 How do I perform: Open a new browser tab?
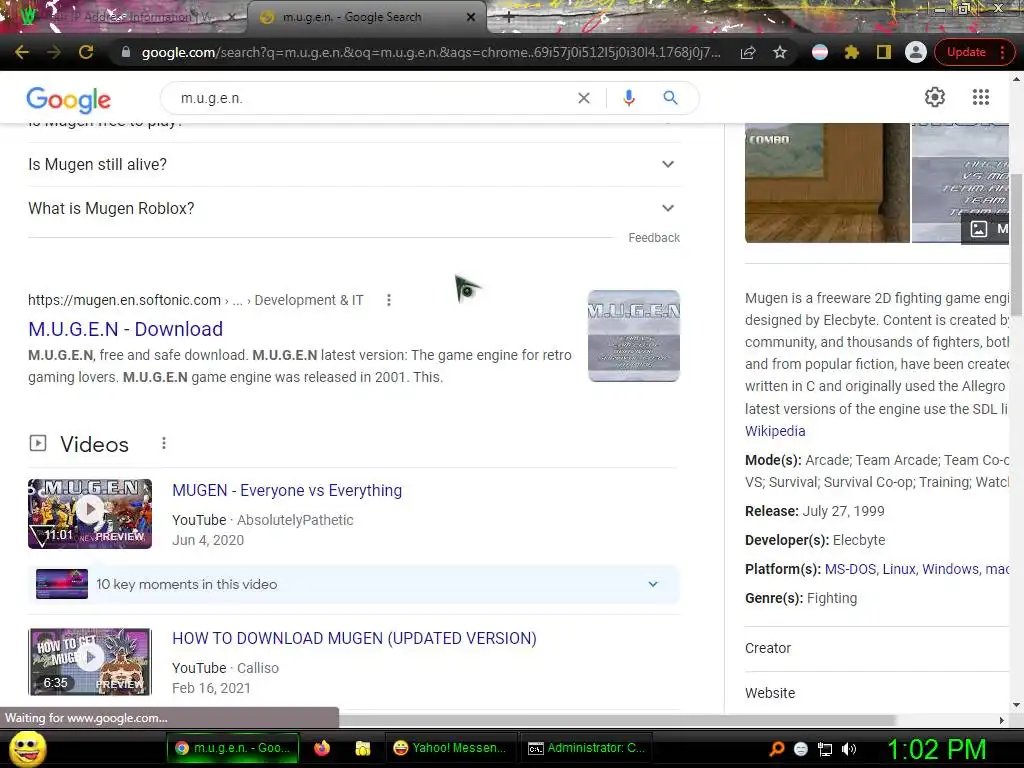(509, 18)
